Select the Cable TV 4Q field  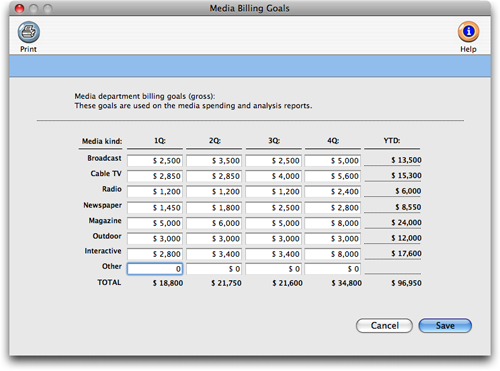click(x=333, y=176)
